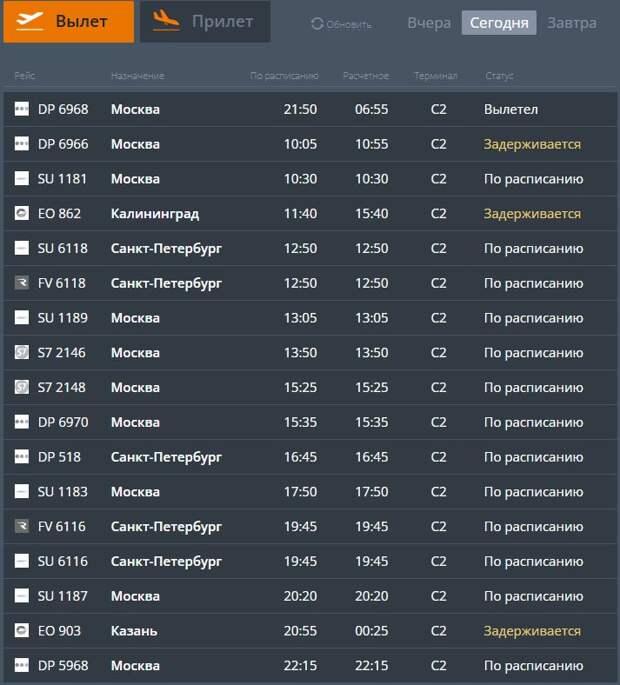
Task: Click Задерживается status for flight DP 6966
Action: (x=532, y=144)
